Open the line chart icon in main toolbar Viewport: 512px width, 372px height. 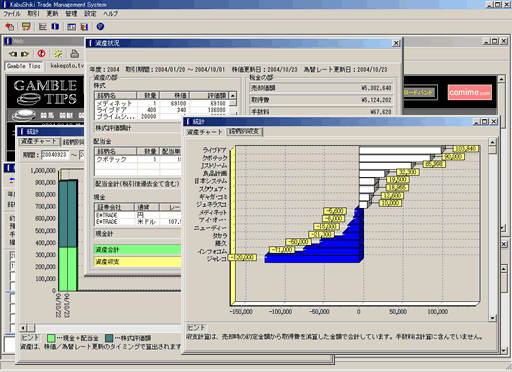pos(43,26)
